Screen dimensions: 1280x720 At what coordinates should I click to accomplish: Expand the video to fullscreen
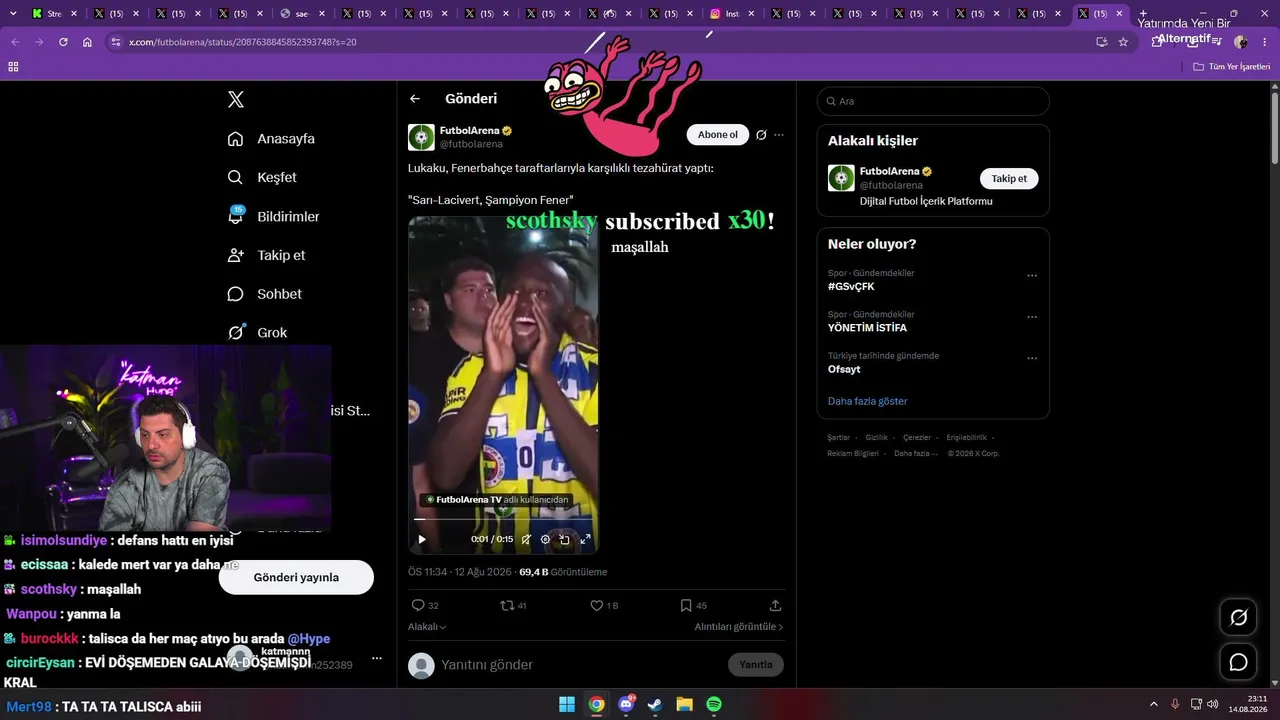click(585, 539)
